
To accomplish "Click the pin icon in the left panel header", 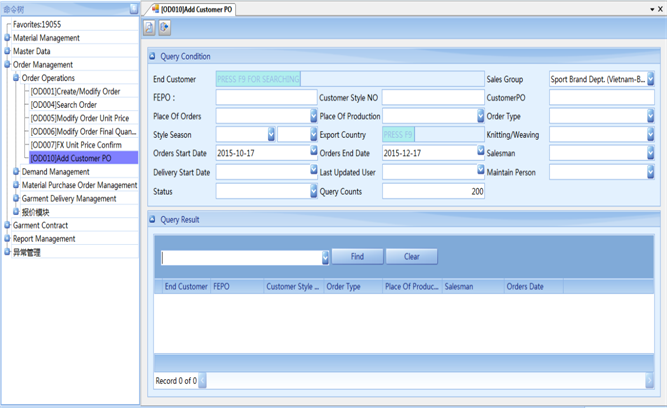I will [x=134, y=9].
